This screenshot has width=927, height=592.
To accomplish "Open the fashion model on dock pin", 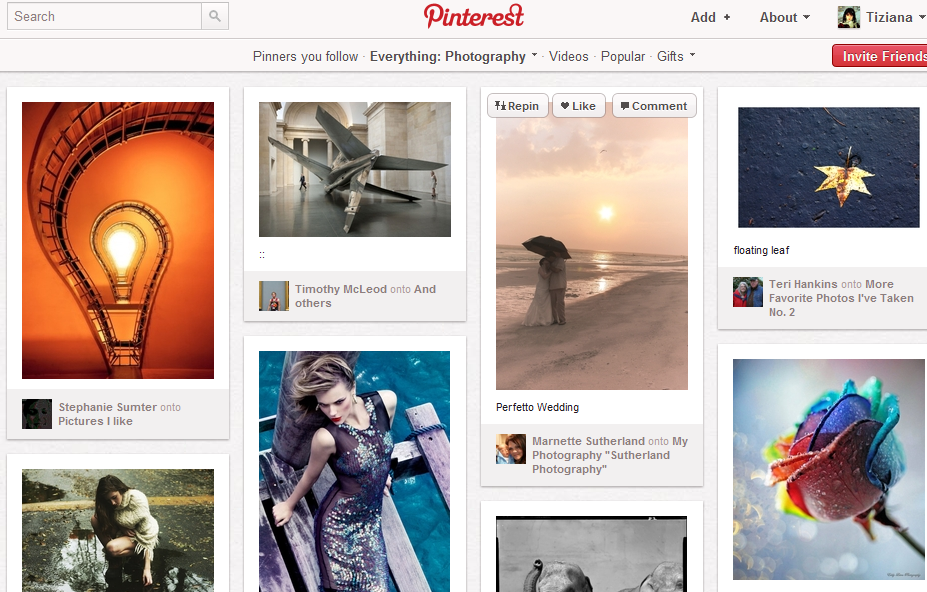I will tap(354, 471).
